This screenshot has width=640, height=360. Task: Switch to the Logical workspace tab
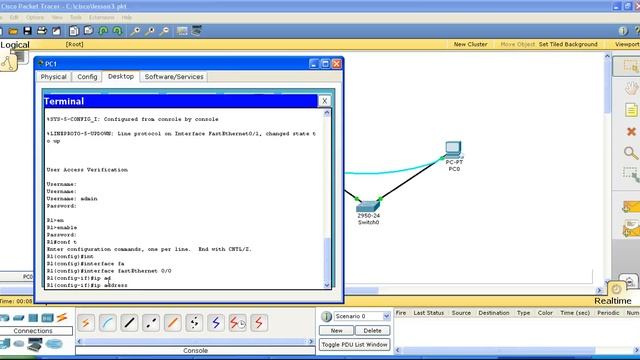15,45
